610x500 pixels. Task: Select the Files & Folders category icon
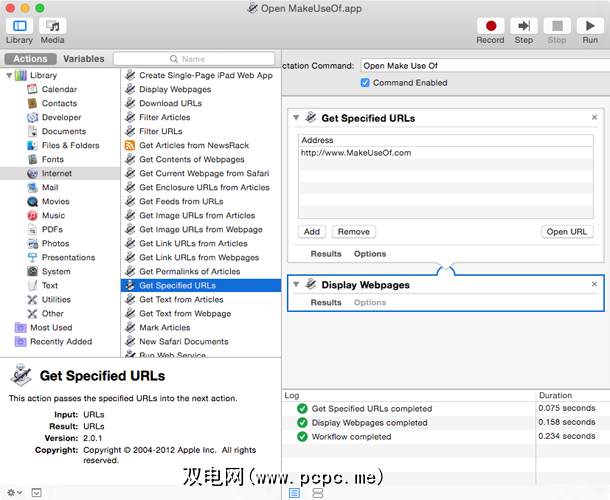32,145
